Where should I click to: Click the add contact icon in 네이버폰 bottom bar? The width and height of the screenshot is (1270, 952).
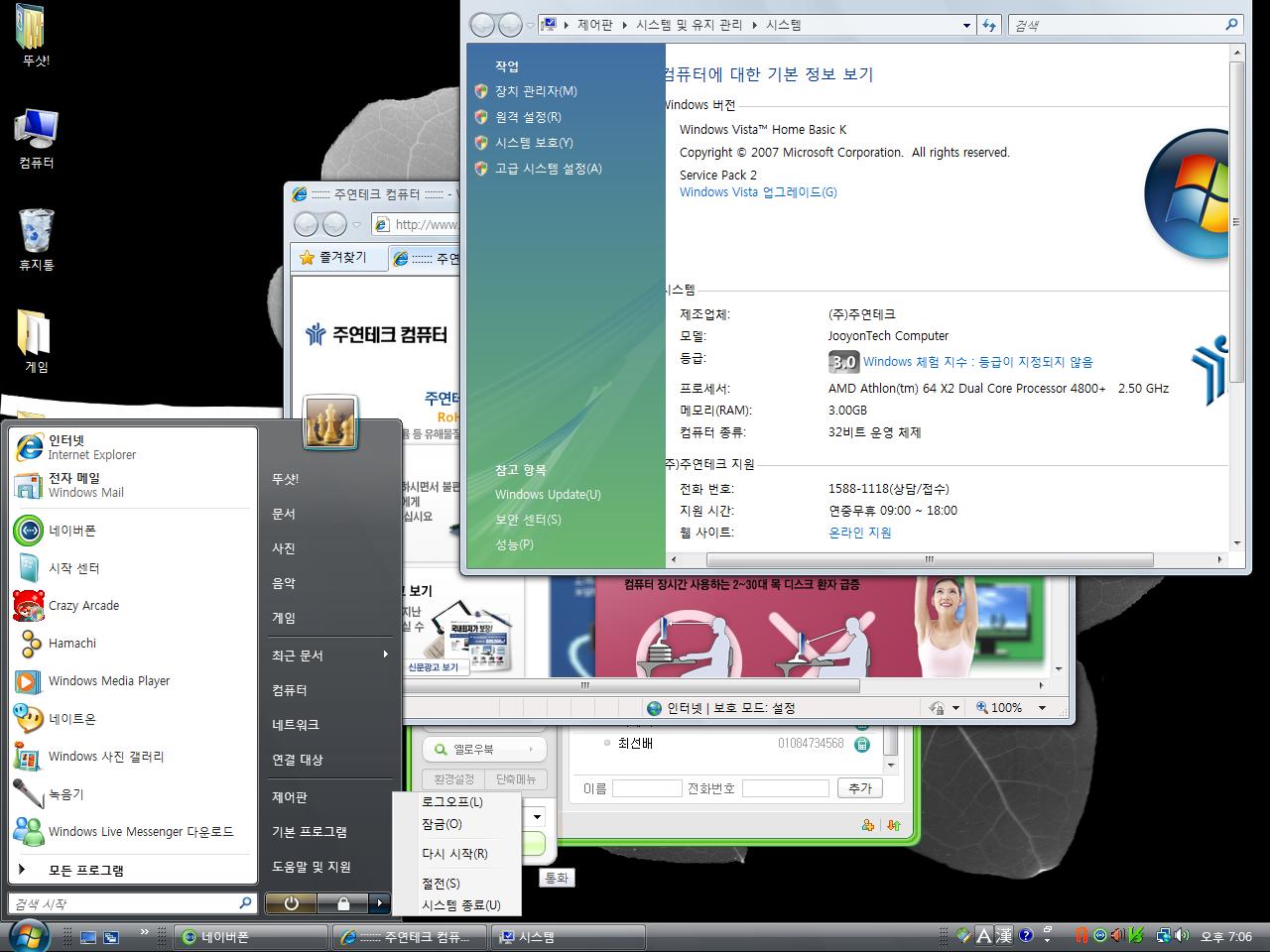click(x=868, y=825)
